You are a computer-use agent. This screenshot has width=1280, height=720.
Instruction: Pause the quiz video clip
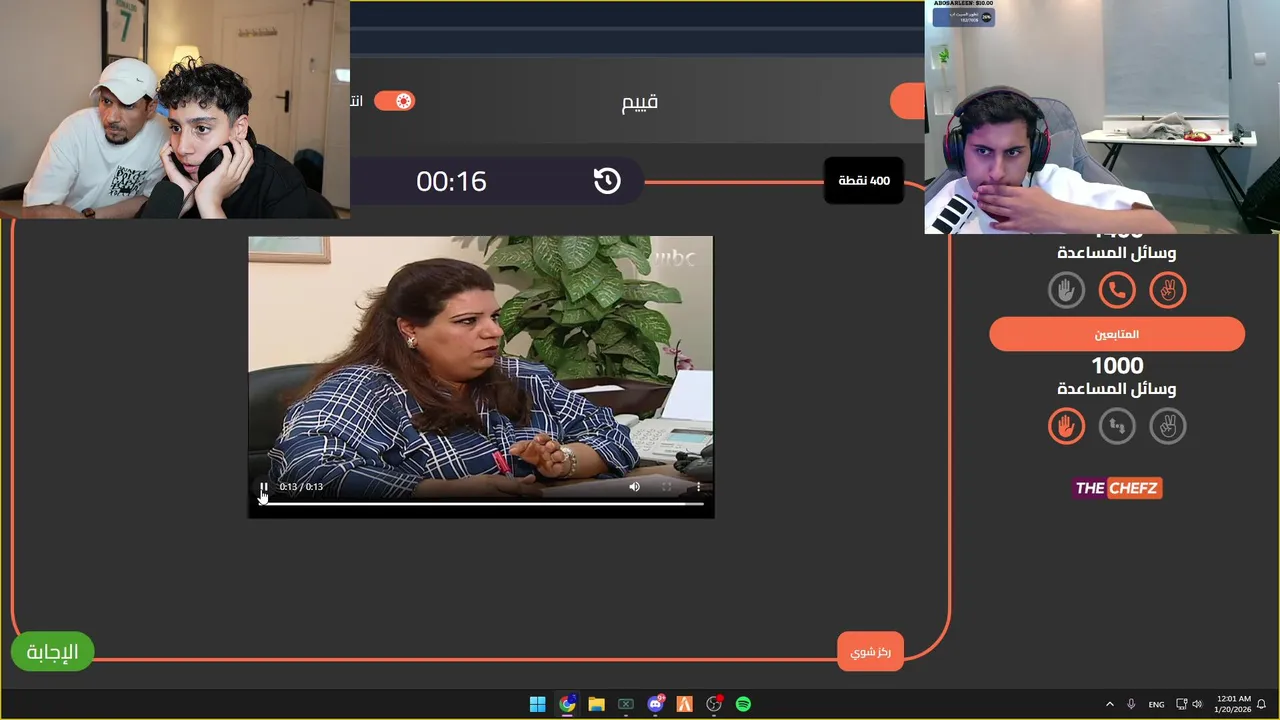[264, 487]
